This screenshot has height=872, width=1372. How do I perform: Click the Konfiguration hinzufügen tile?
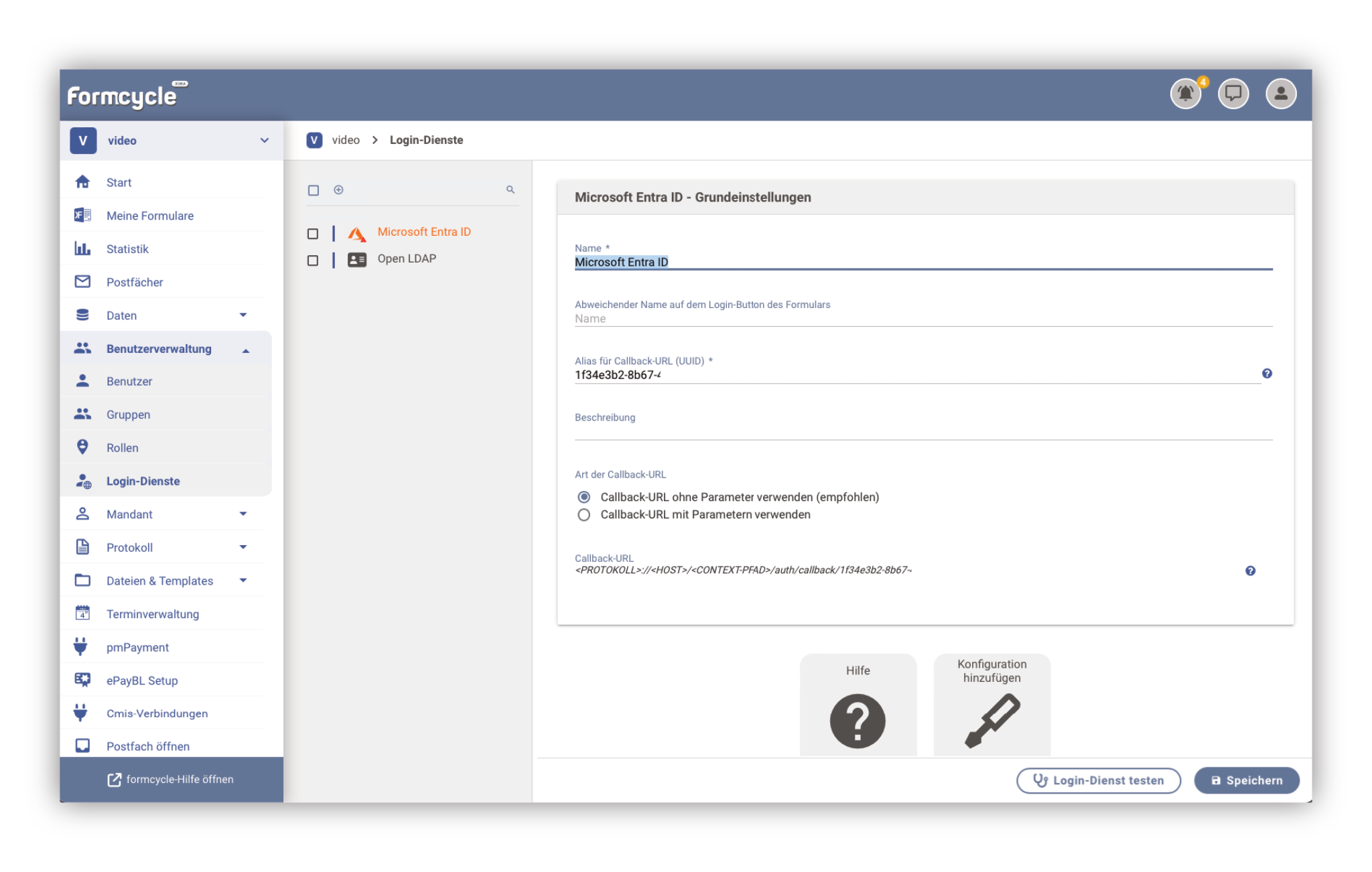pyautogui.click(x=991, y=705)
